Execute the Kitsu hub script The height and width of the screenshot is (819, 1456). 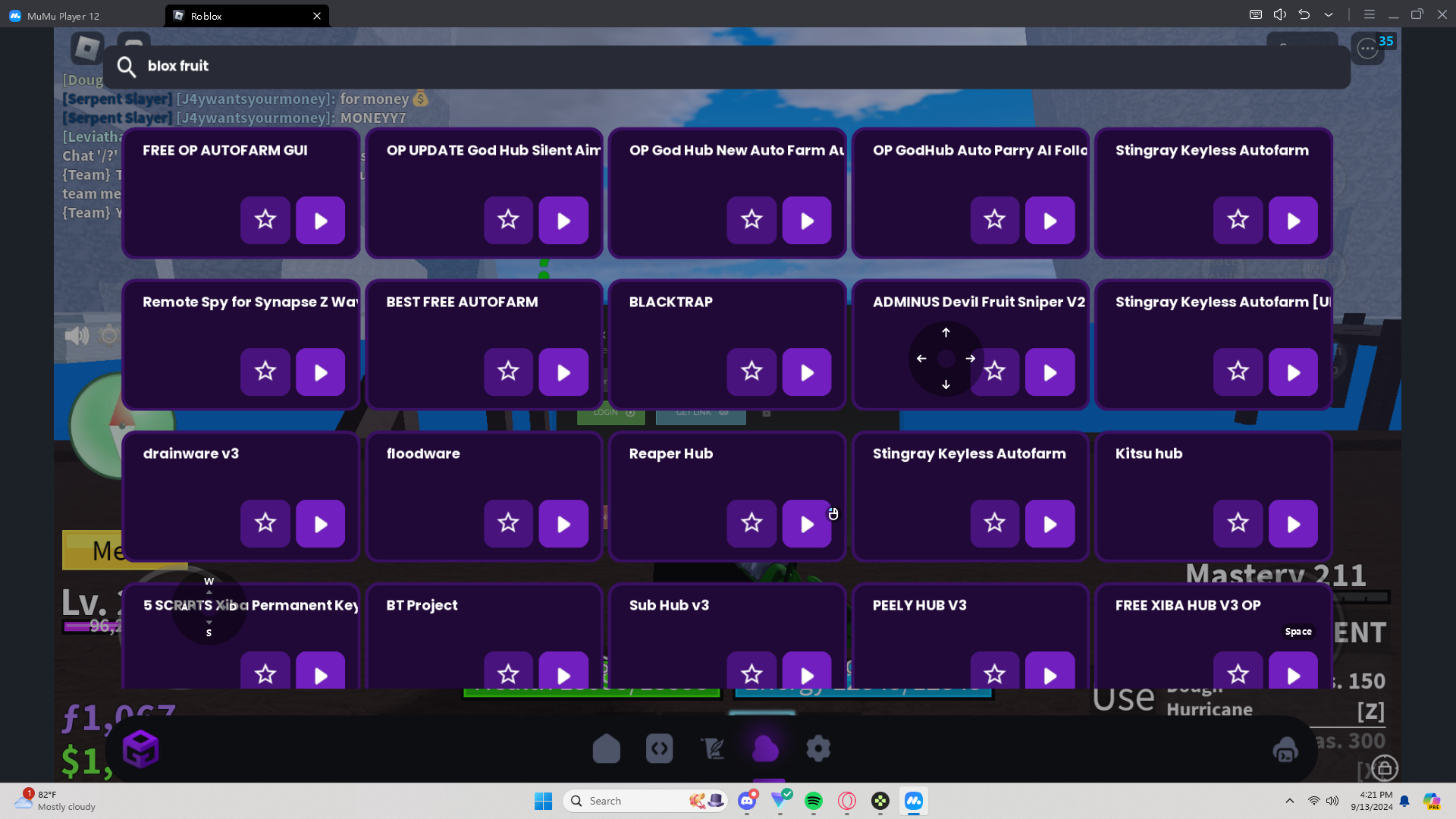(x=1293, y=524)
